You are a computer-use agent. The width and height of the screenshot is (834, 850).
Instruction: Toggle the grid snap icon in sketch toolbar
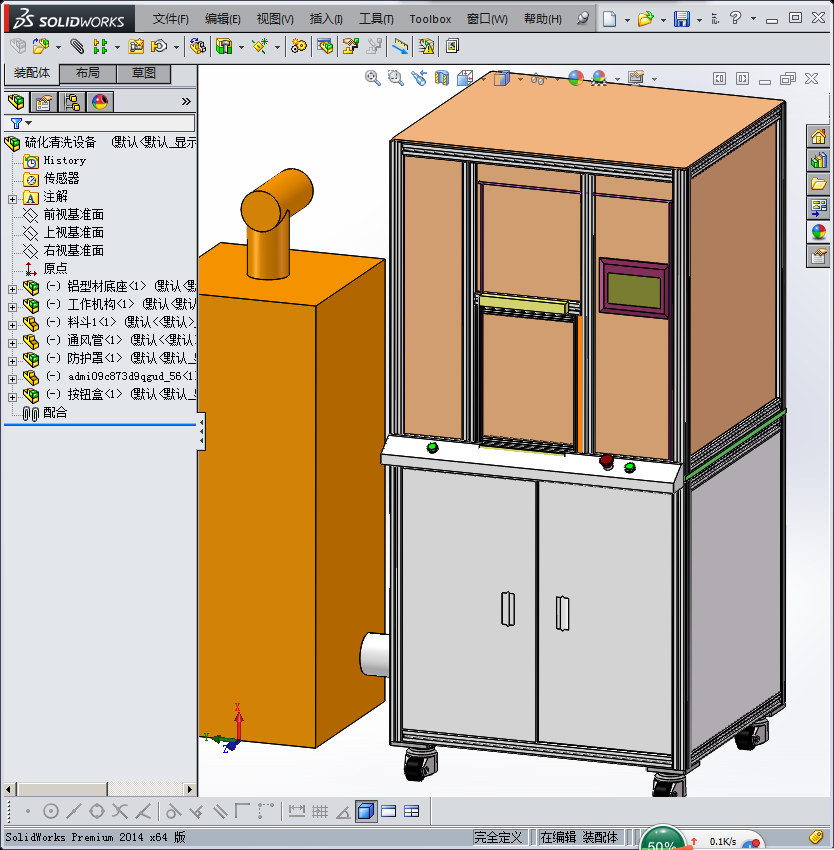point(320,811)
